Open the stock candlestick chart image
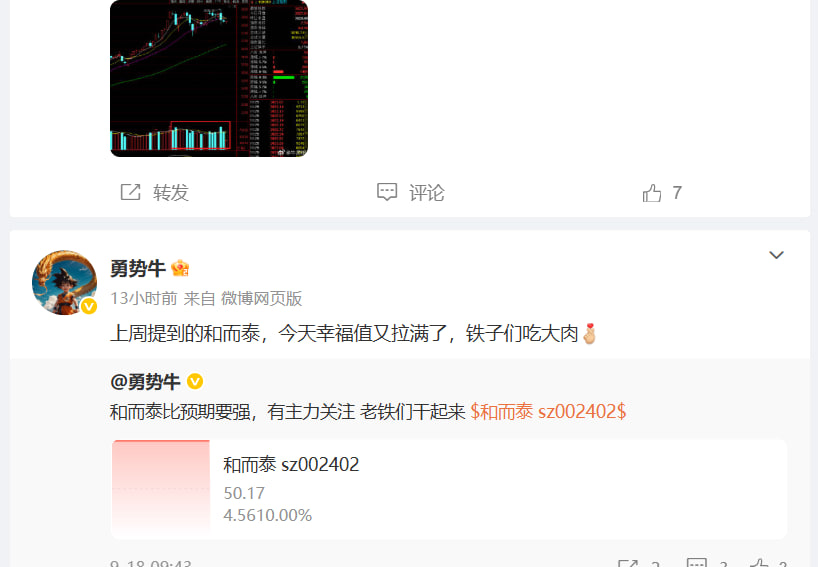This screenshot has width=818, height=567. (x=209, y=78)
